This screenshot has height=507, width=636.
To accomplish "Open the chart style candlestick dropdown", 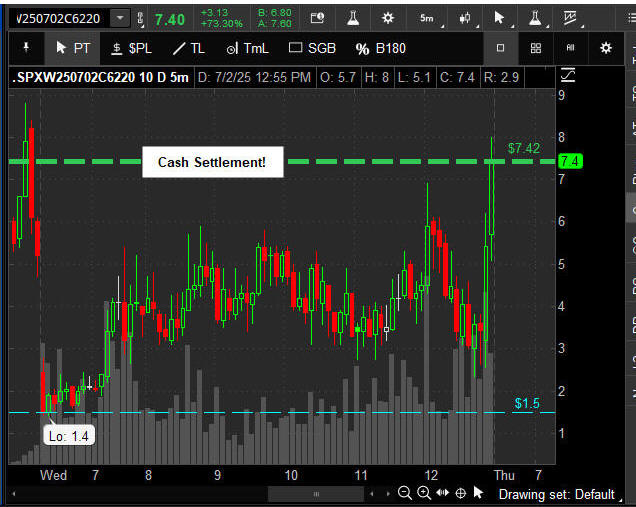I will 464,18.
